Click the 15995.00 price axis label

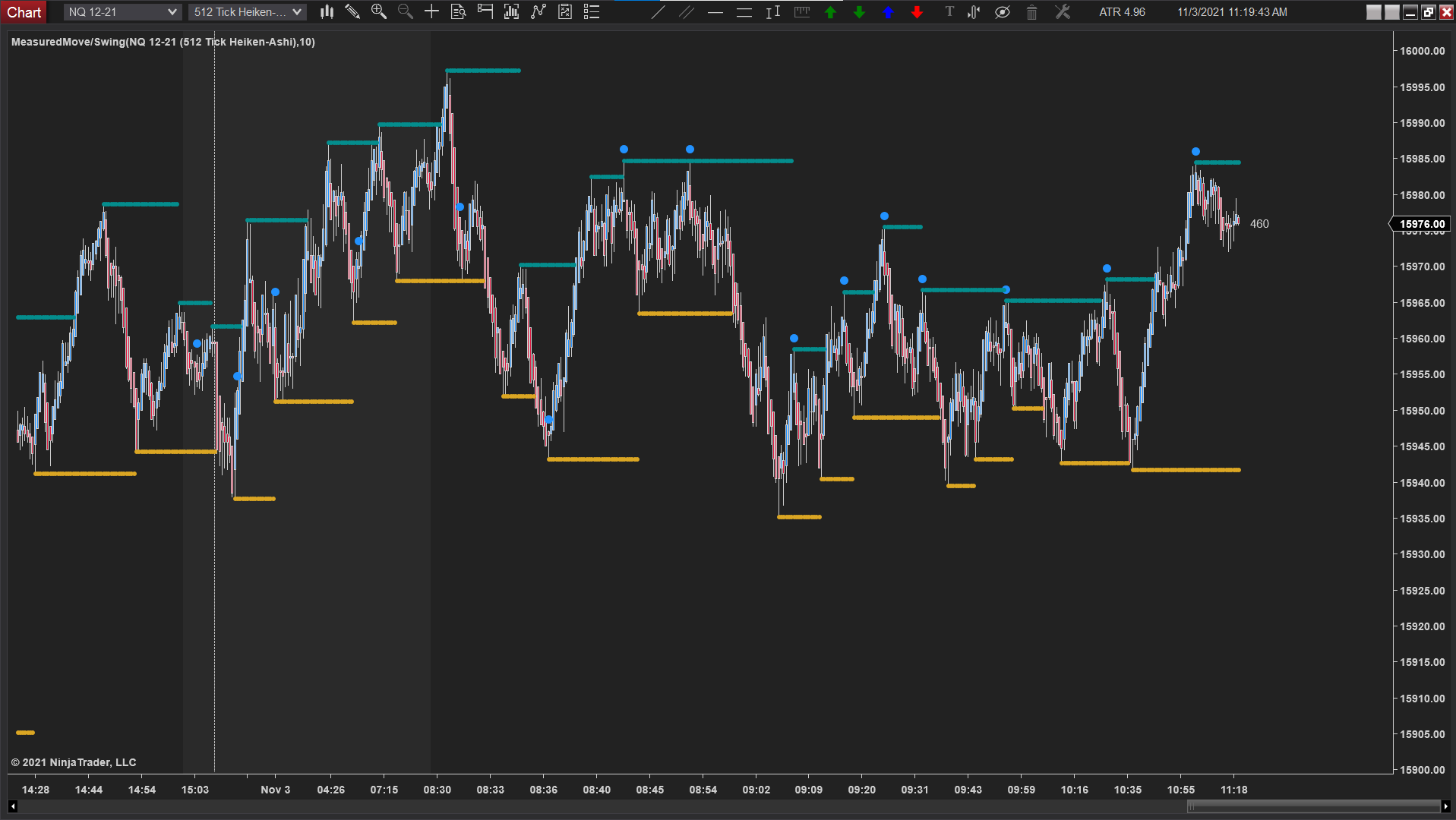pyautogui.click(x=1423, y=87)
